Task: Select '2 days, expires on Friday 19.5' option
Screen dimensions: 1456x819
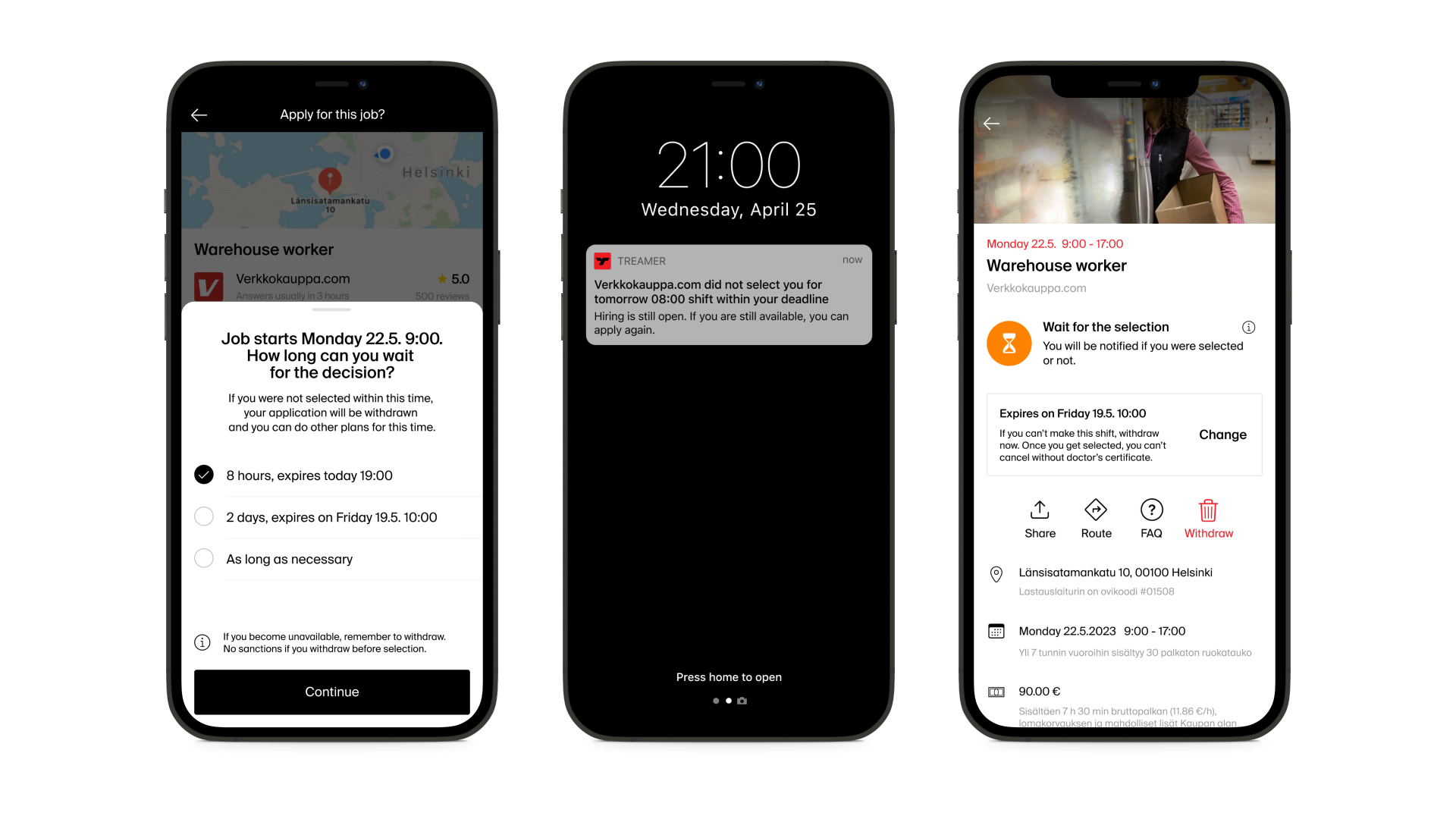Action: [x=204, y=517]
